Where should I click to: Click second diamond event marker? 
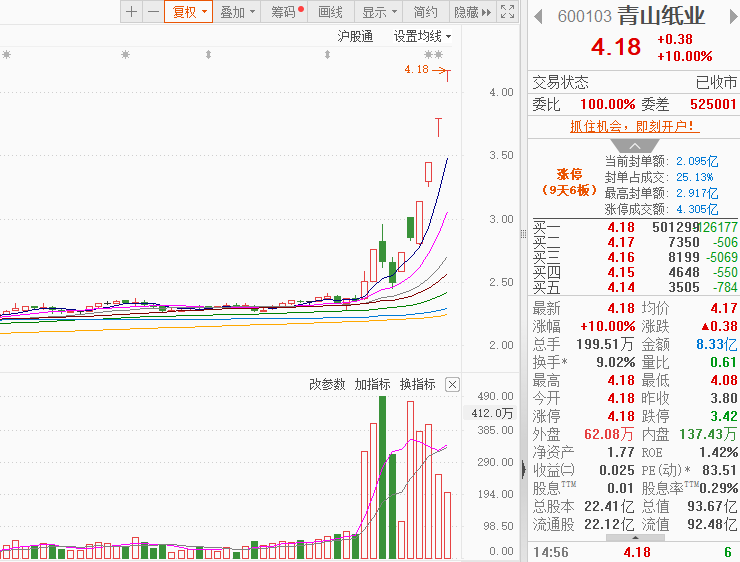(327, 55)
